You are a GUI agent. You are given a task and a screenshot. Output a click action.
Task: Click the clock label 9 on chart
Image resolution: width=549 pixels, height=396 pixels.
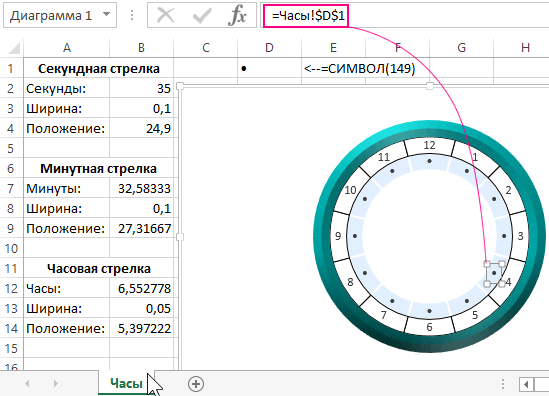pos(338,236)
